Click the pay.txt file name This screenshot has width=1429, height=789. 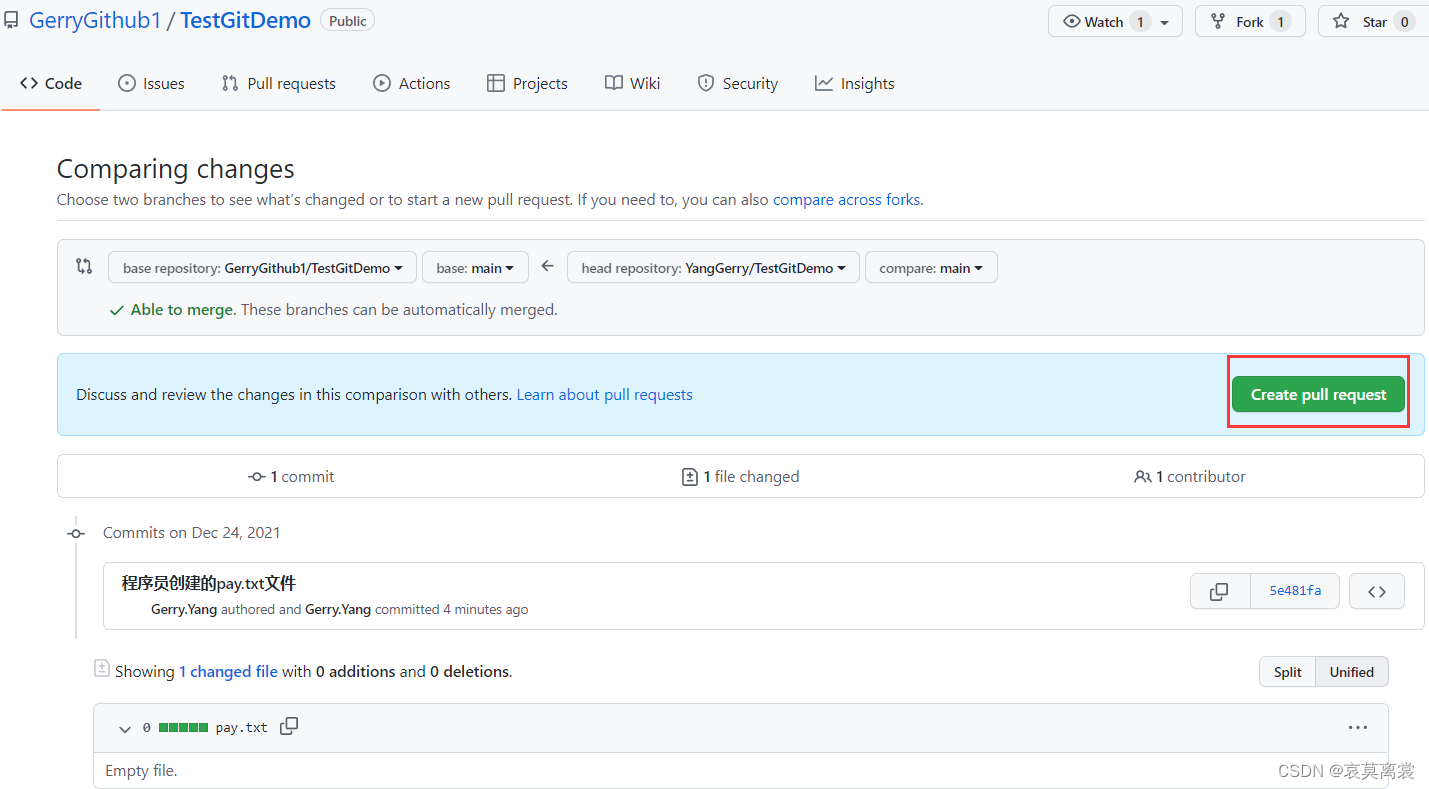tap(242, 728)
